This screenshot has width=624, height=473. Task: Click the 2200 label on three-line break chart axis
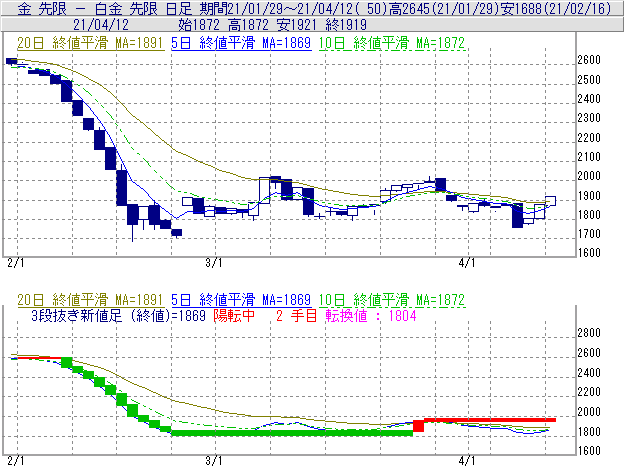[589, 392]
